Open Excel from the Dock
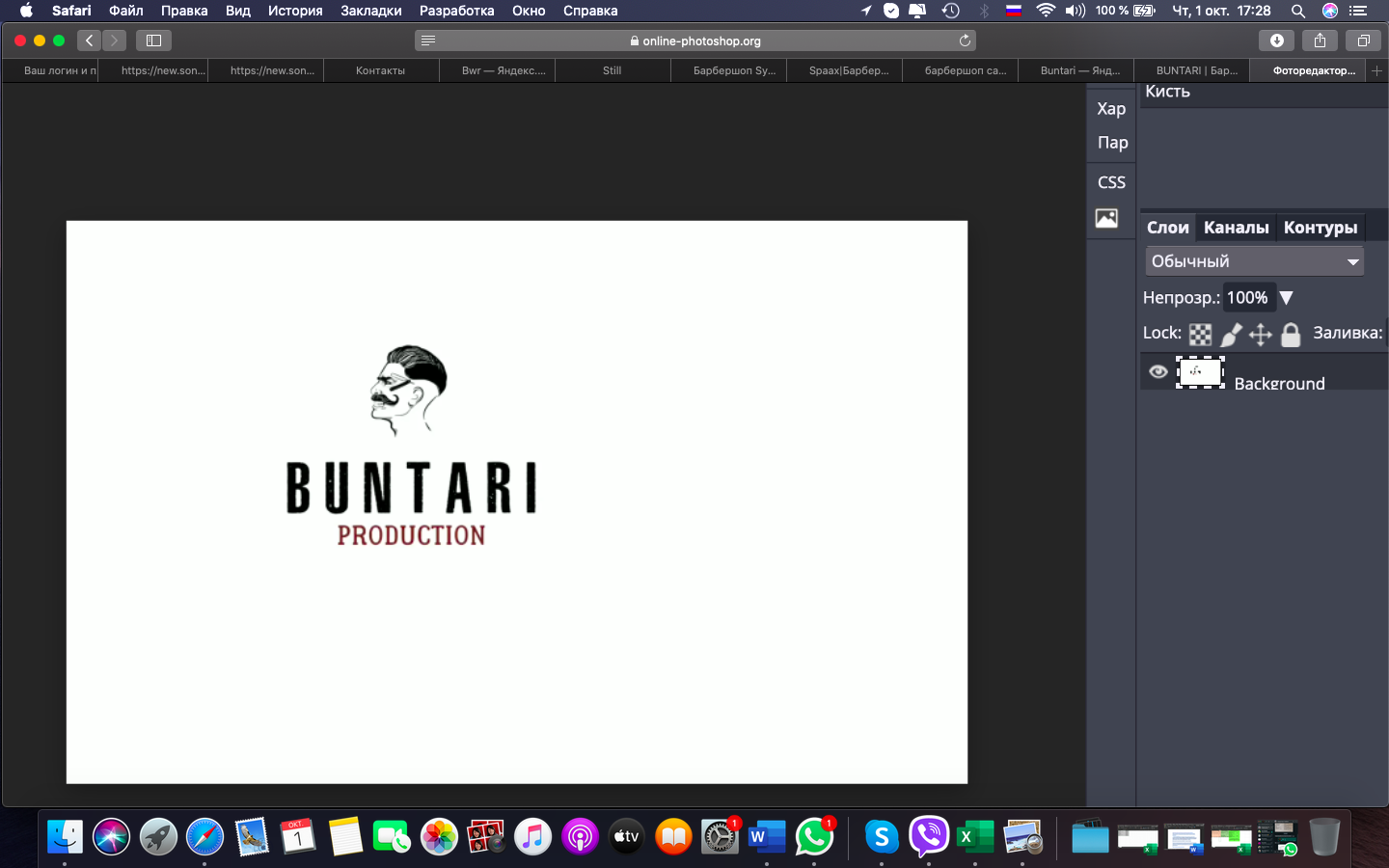Viewport: 1389px width, 868px height. [x=975, y=836]
